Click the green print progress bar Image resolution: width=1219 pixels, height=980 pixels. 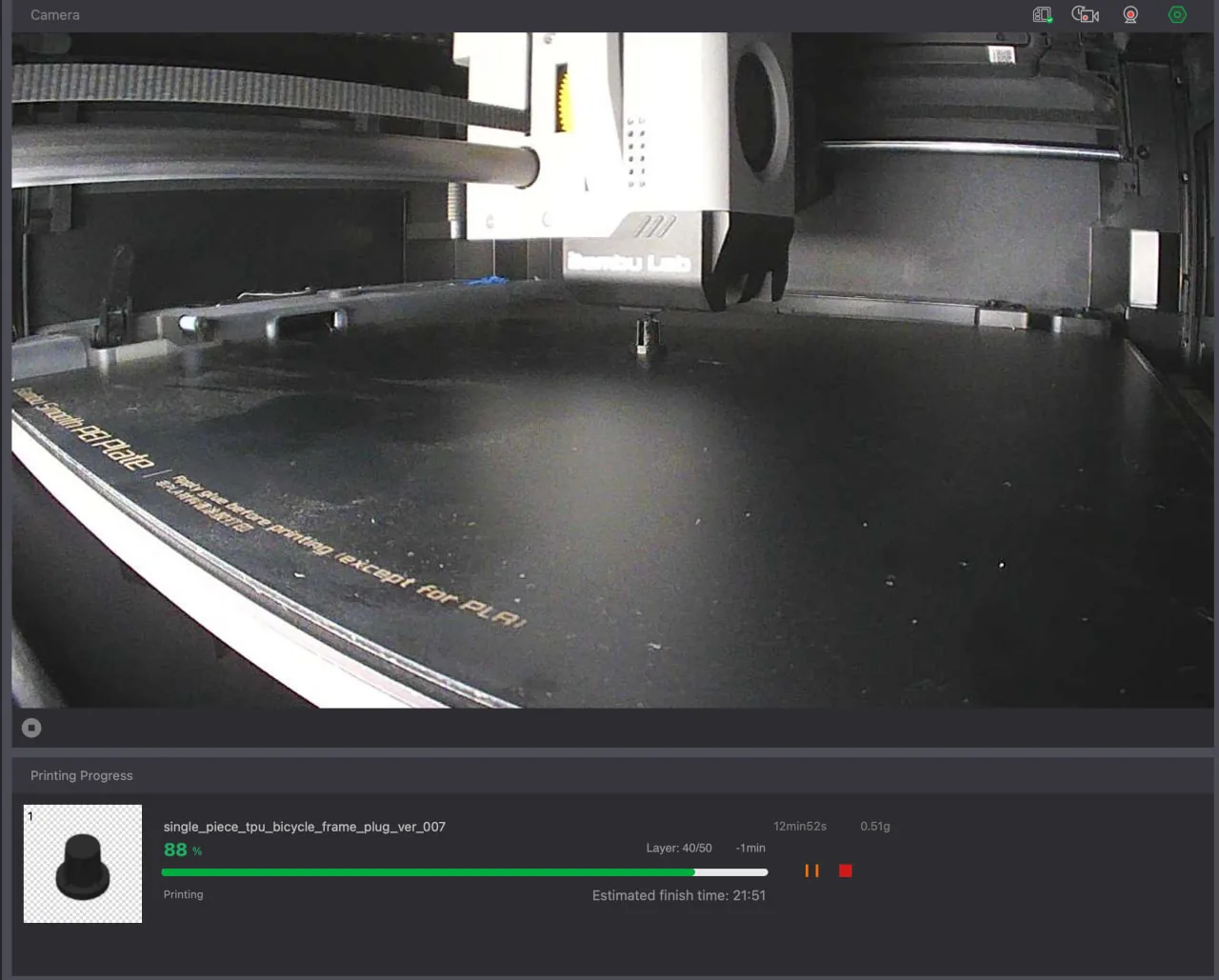pos(465,872)
